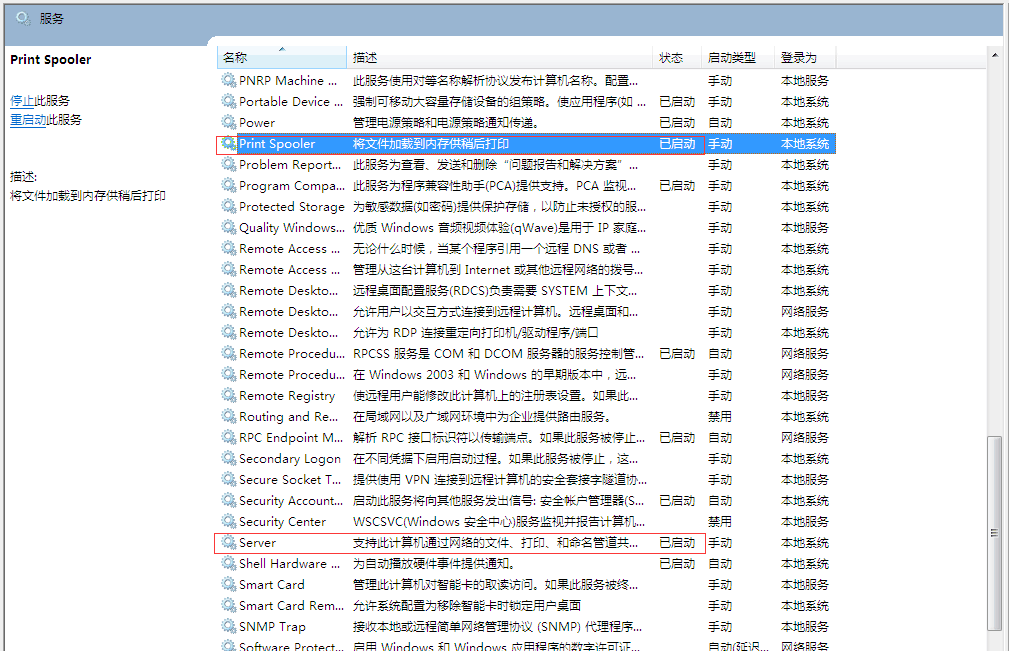Click the Remote Registry gear icon
The image size is (1009, 651).
228,395
